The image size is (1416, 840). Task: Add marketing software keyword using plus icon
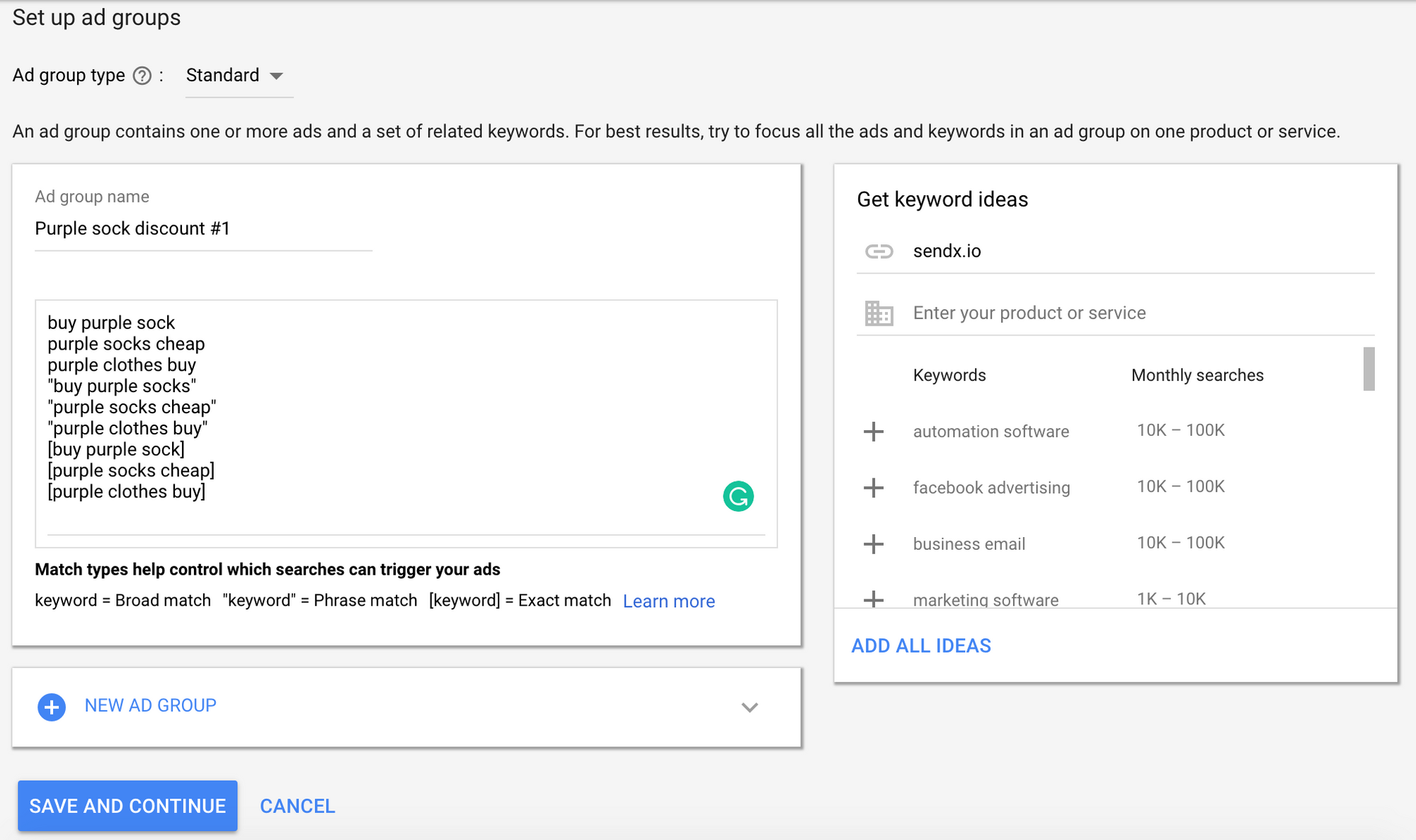[x=874, y=599]
